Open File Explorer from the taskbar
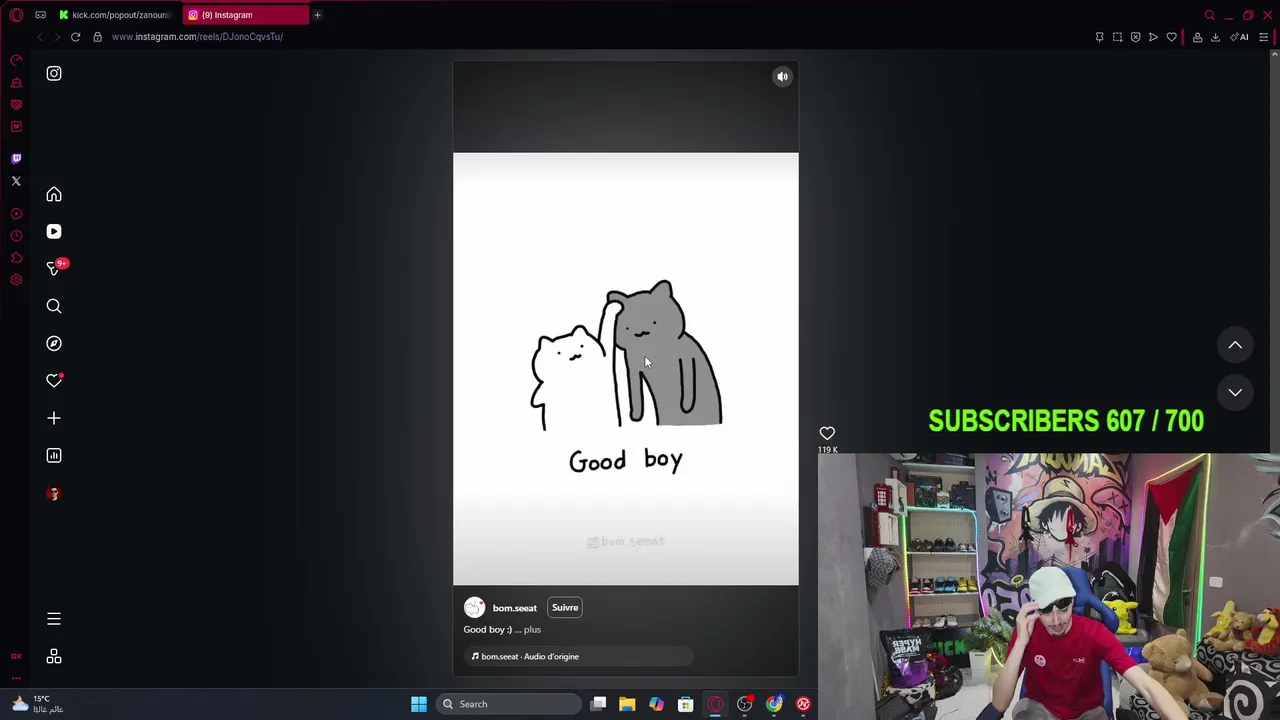 627,704
